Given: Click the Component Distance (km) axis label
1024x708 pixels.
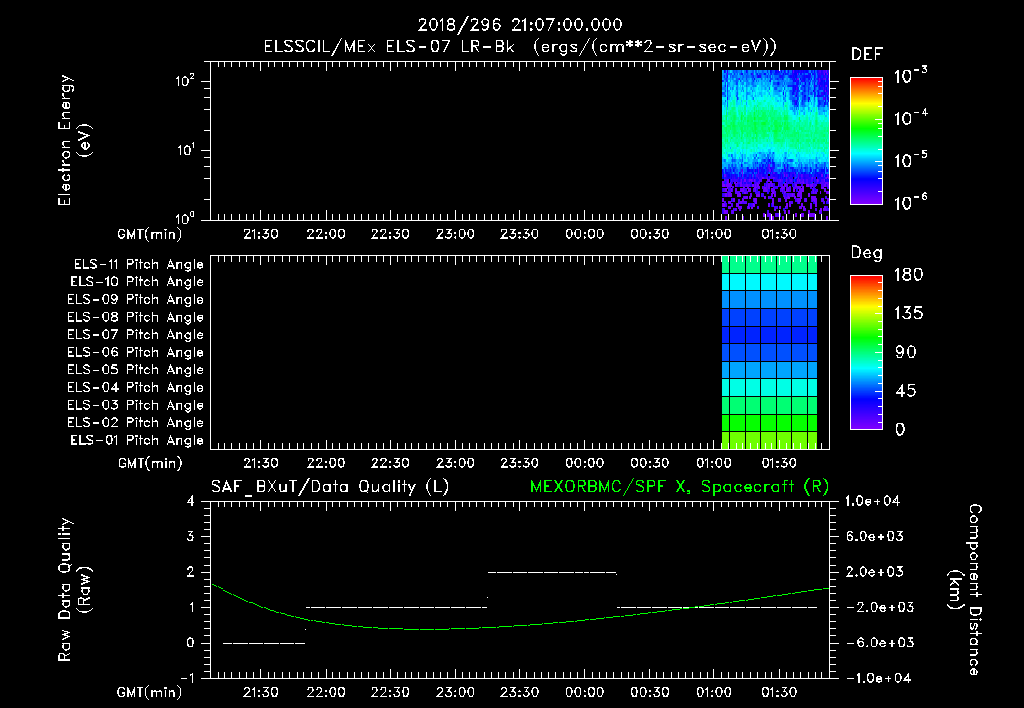Looking at the screenshot, I should point(965,590).
